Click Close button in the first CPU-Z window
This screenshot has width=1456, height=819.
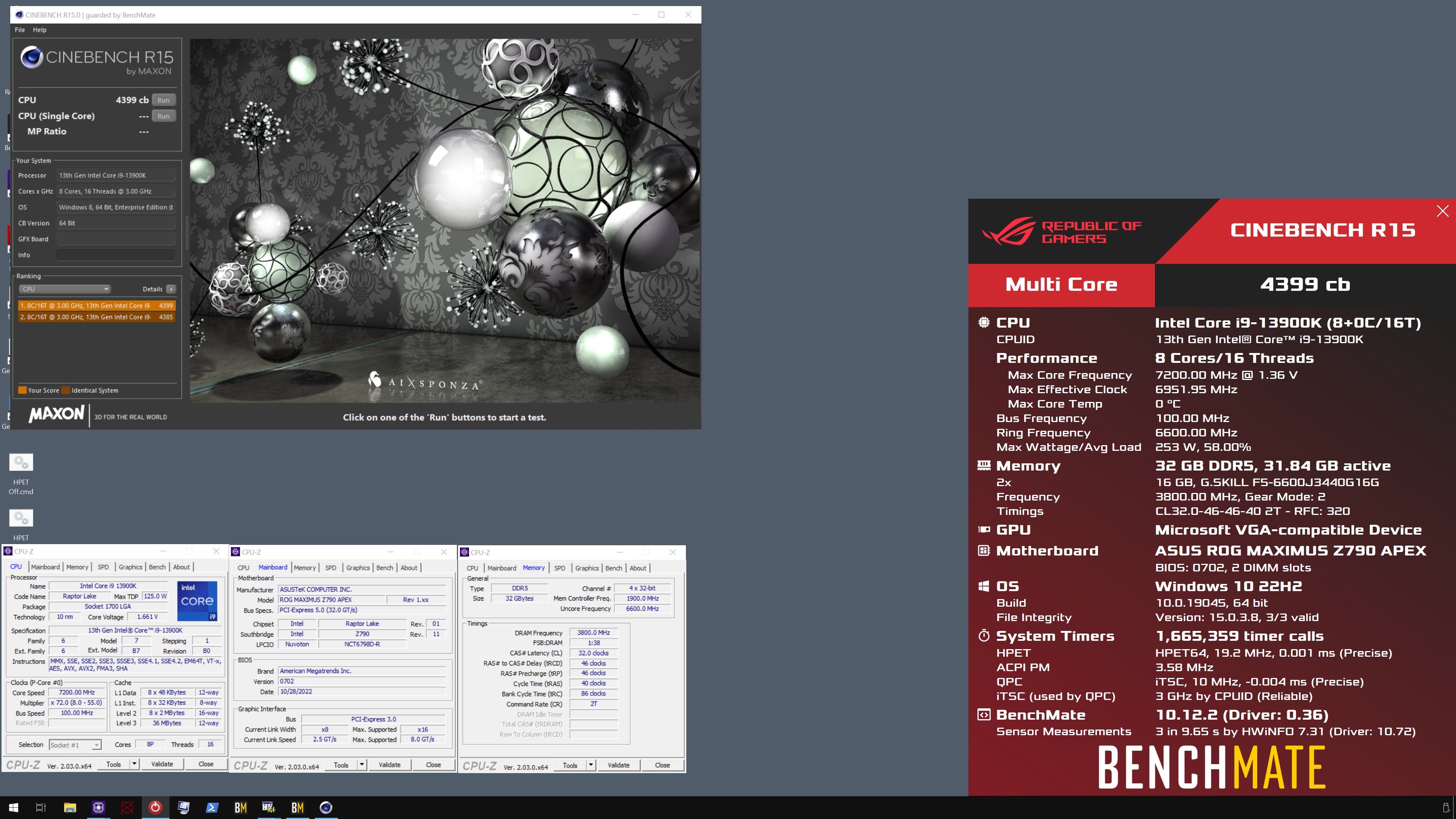tap(206, 764)
